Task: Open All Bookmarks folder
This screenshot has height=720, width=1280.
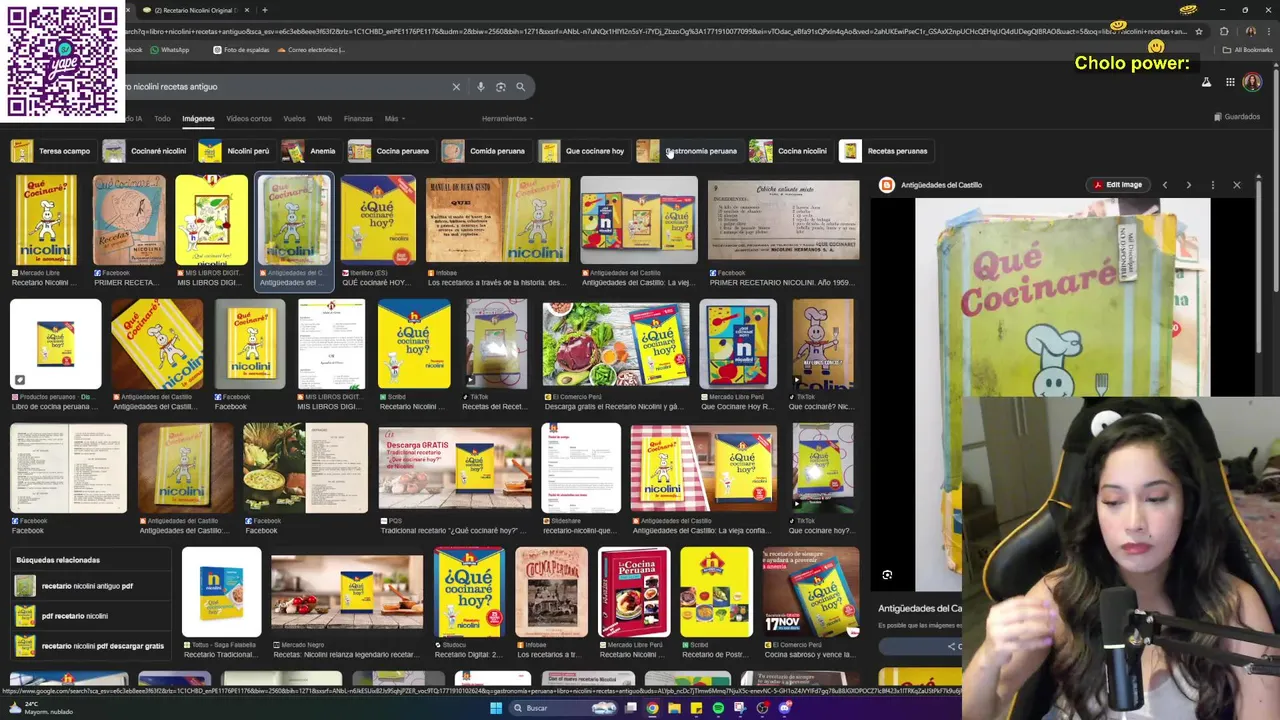Action: (1248, 50)
